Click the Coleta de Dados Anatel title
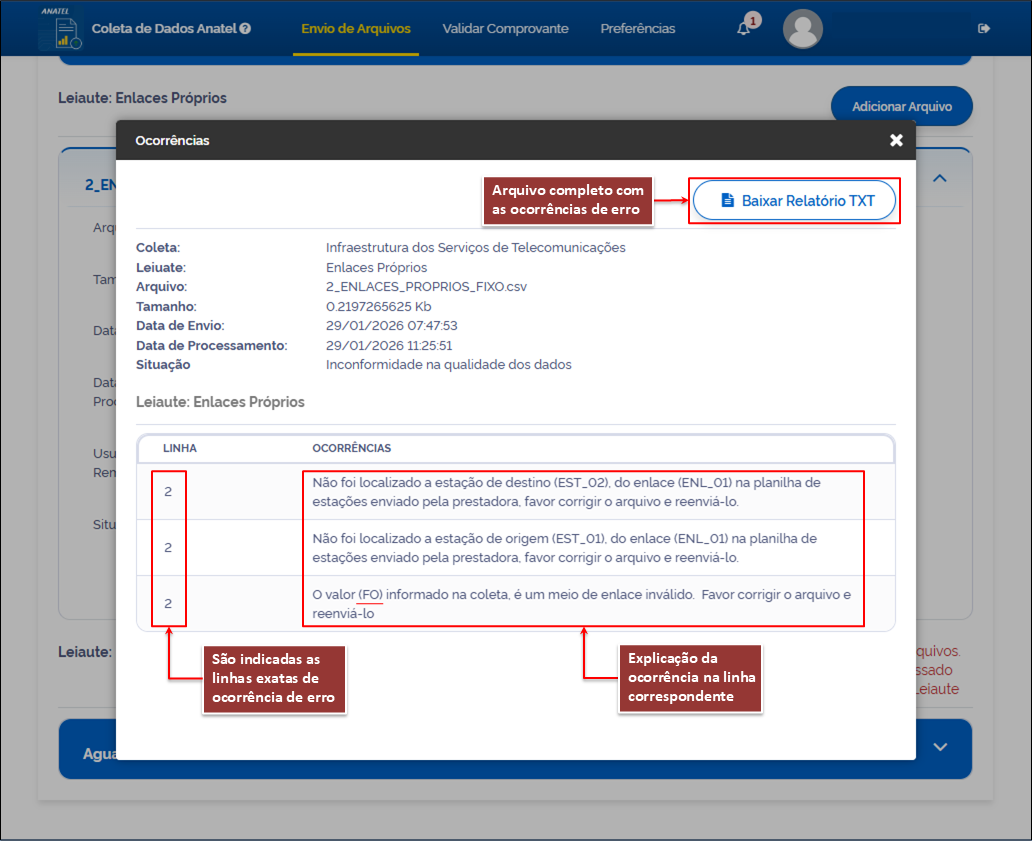The image size is (1032, 841). coord(164,29)
